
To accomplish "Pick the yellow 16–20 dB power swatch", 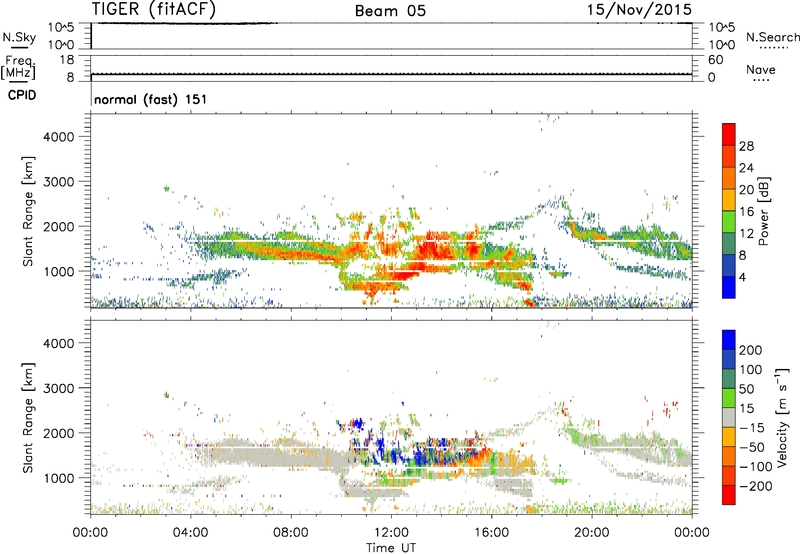I will point(729,199).
